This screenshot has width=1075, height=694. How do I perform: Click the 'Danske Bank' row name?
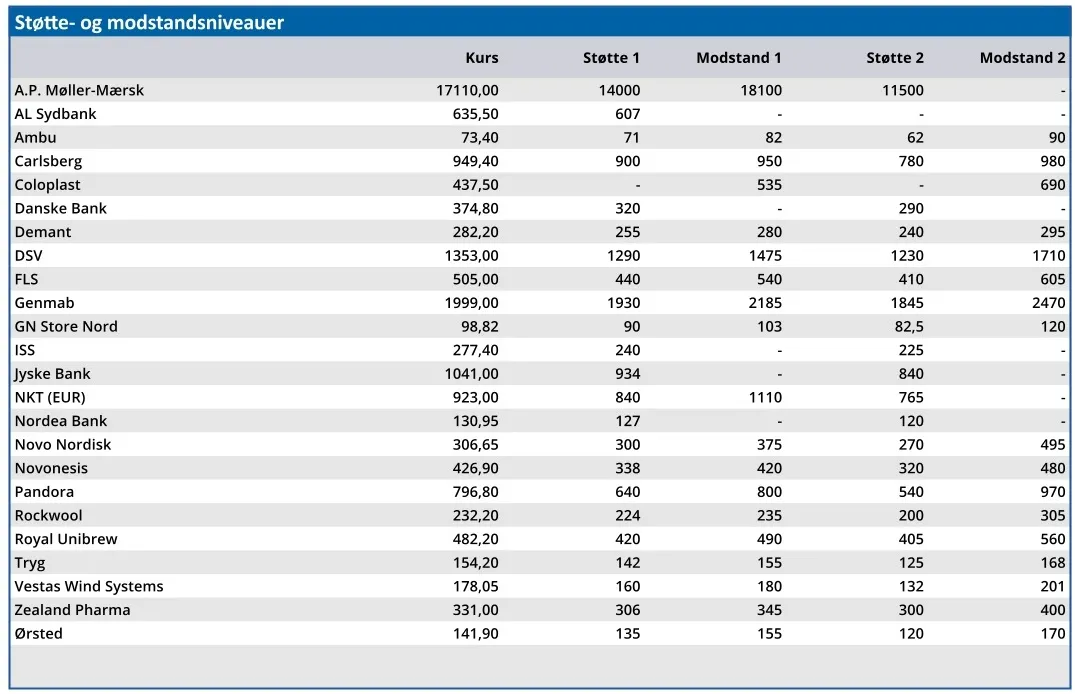tap(60, 208)
